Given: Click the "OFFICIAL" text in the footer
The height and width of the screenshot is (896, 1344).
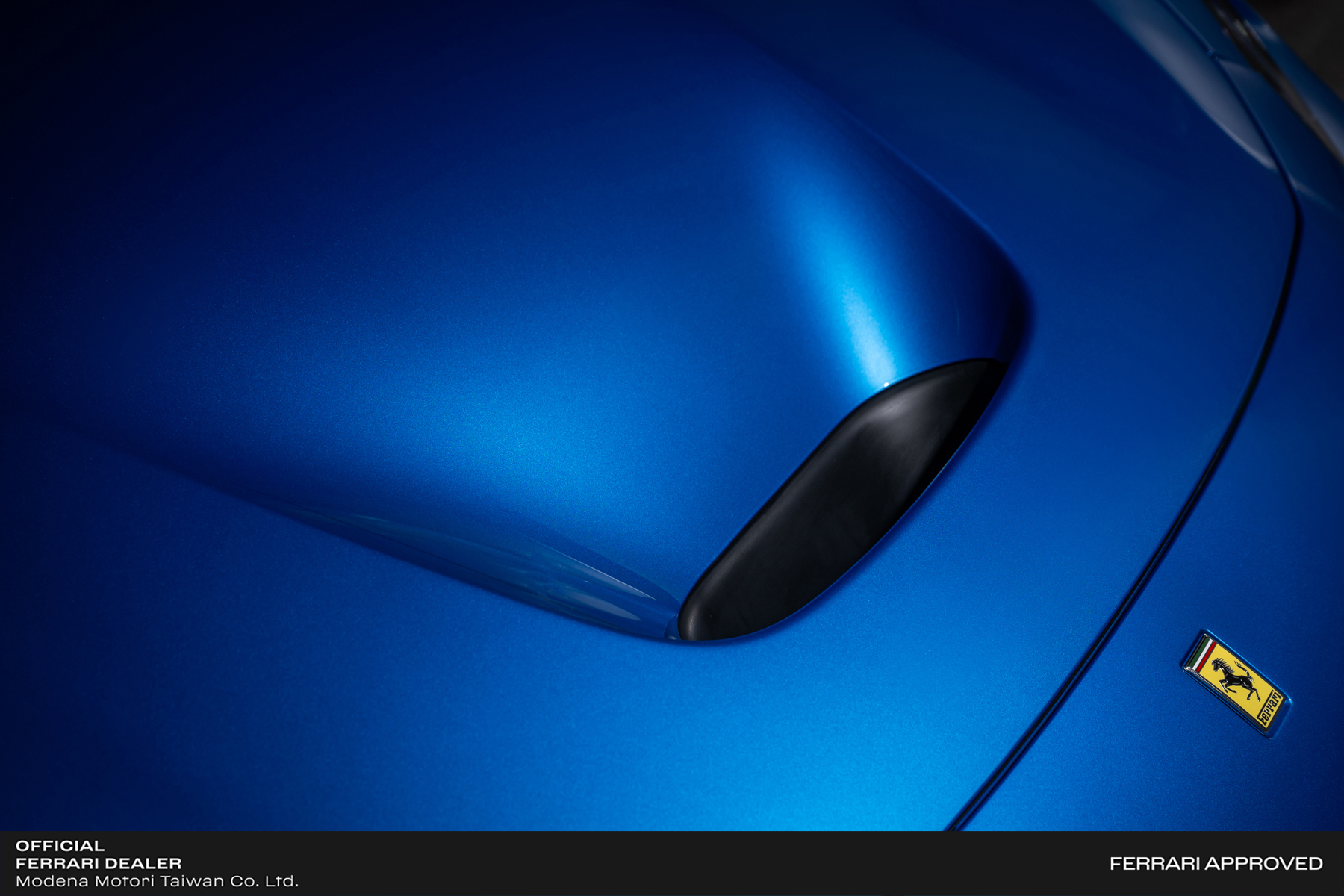Looking at the screenshot, I should [60, 846].
